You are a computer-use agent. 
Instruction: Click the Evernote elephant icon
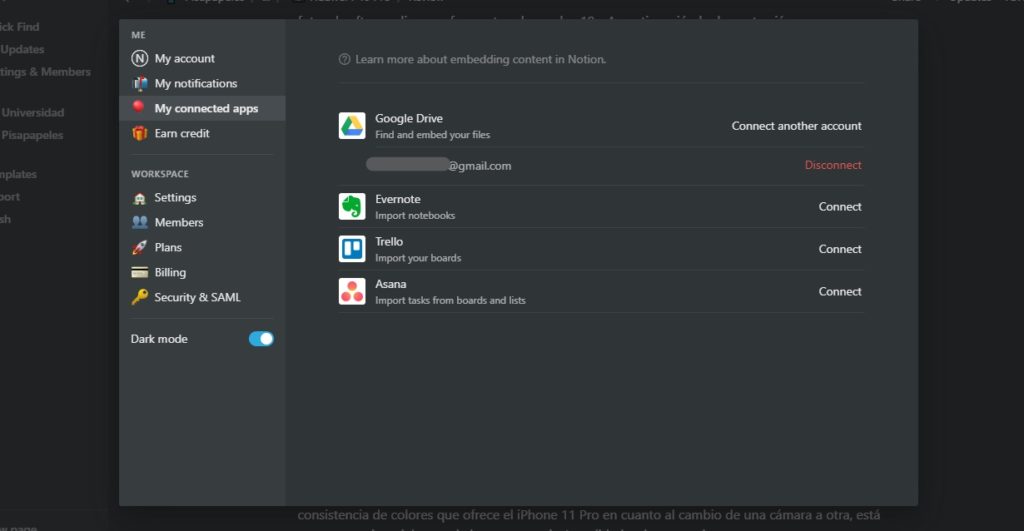click(x=352, y=207)
